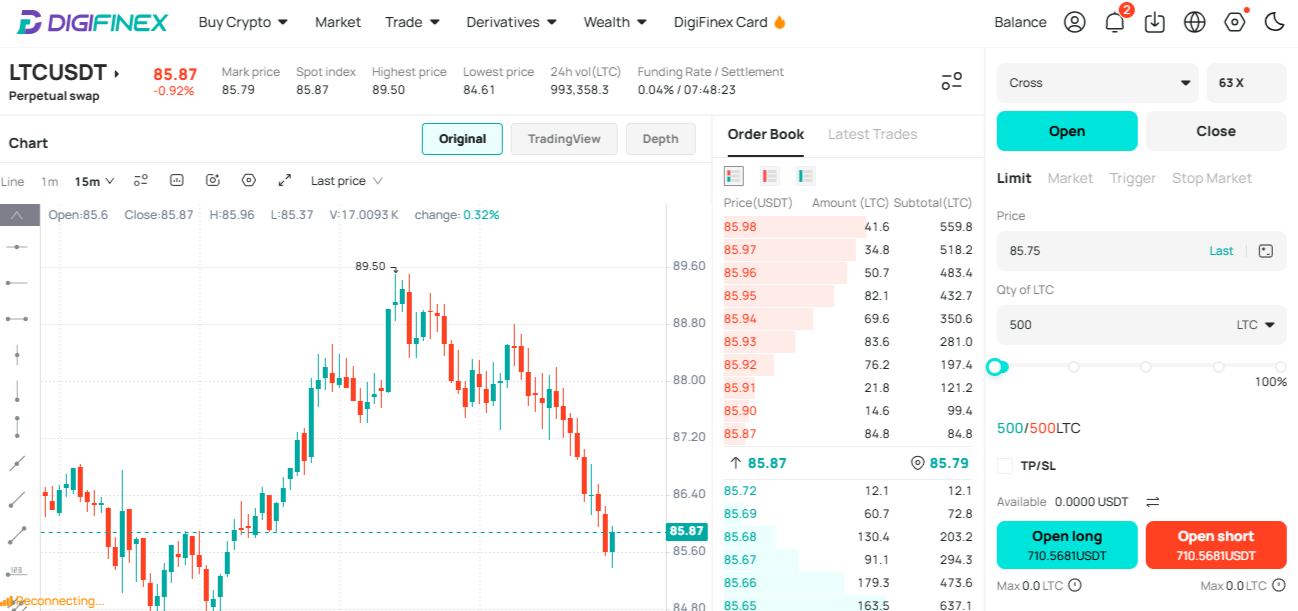Switch to dark mode moon icon
Viewport: 1298px width, 611px height.
pos(1274,22)
